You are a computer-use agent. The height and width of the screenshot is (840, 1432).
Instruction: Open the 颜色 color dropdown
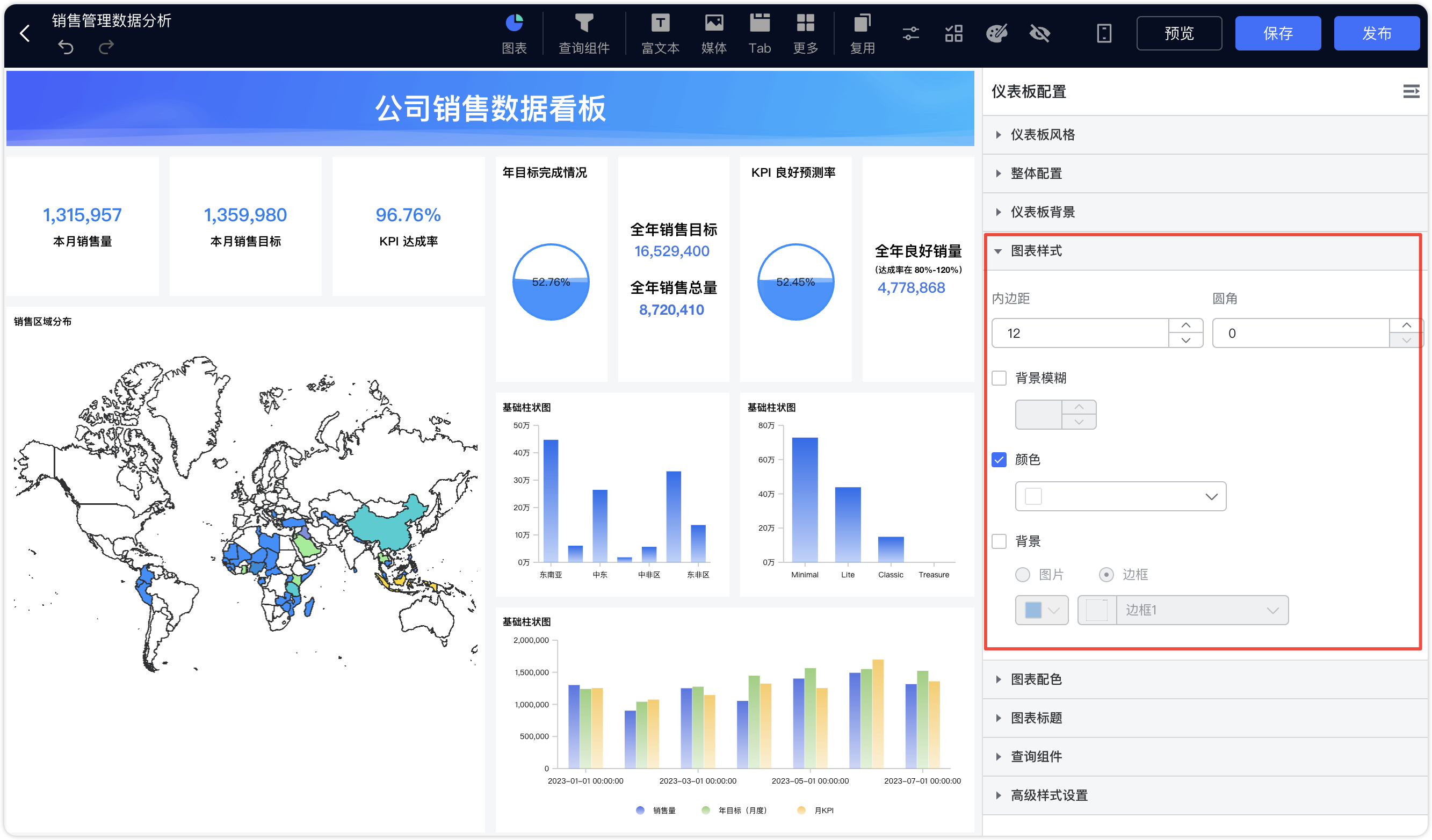(1120, 497)
